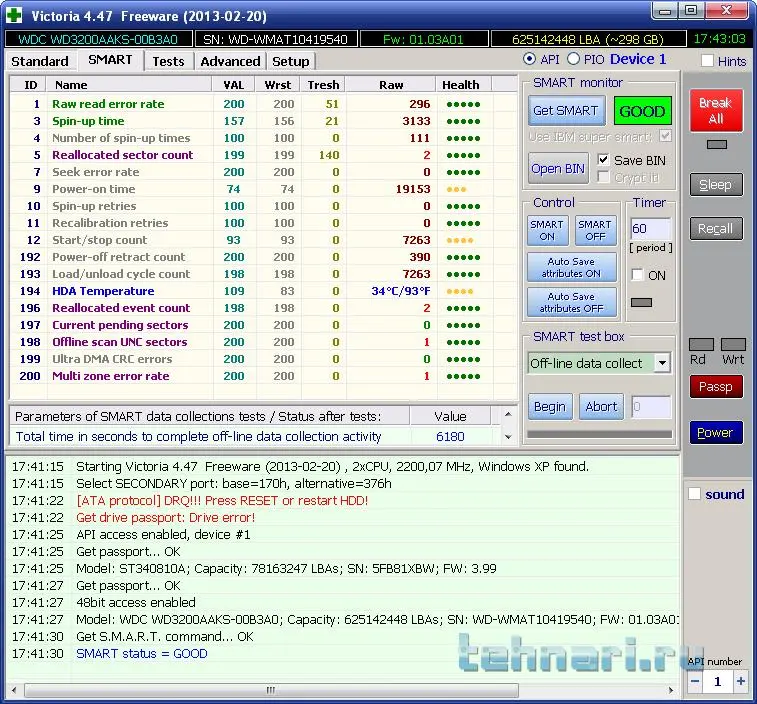Screen dimensions: 757x704
Task: Click the green GOOD status indicator
Action: 642,111
